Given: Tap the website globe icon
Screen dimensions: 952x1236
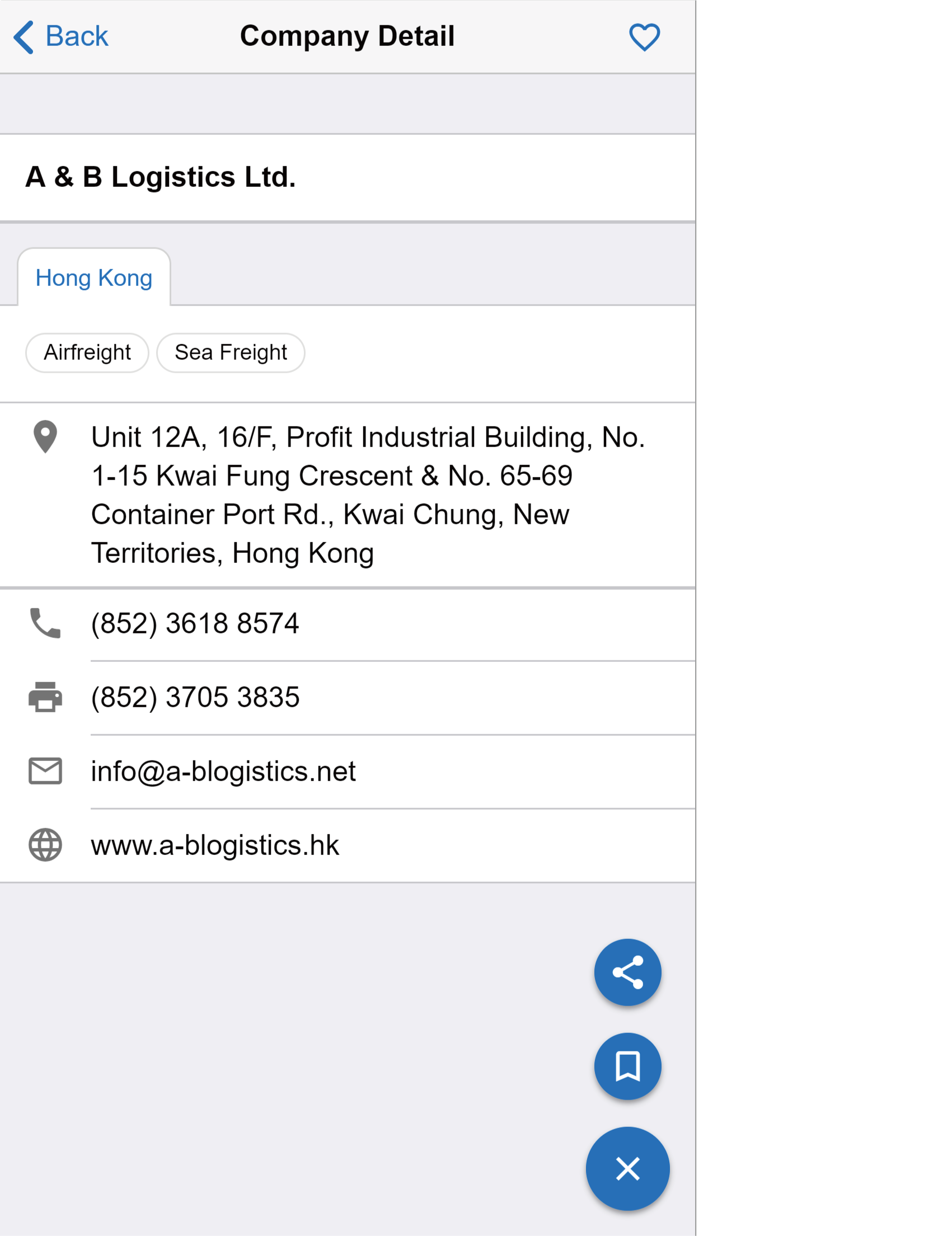Looking at the screenshot, I should (45, 845).
